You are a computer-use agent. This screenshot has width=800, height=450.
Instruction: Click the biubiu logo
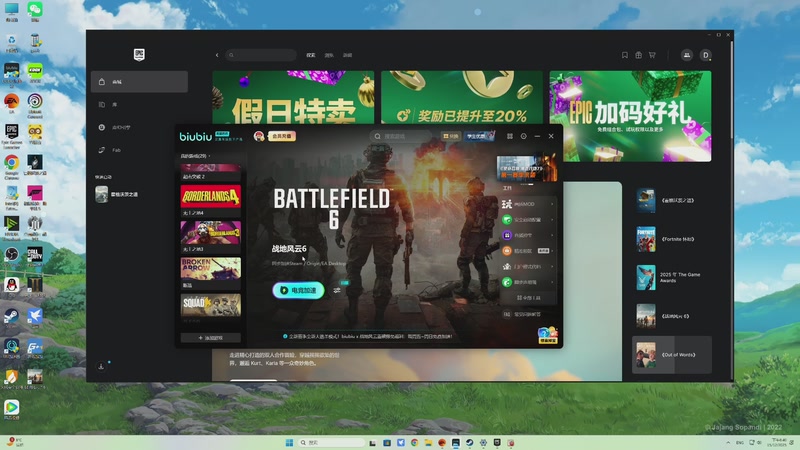pyautogui.click(x=195, y=136)
